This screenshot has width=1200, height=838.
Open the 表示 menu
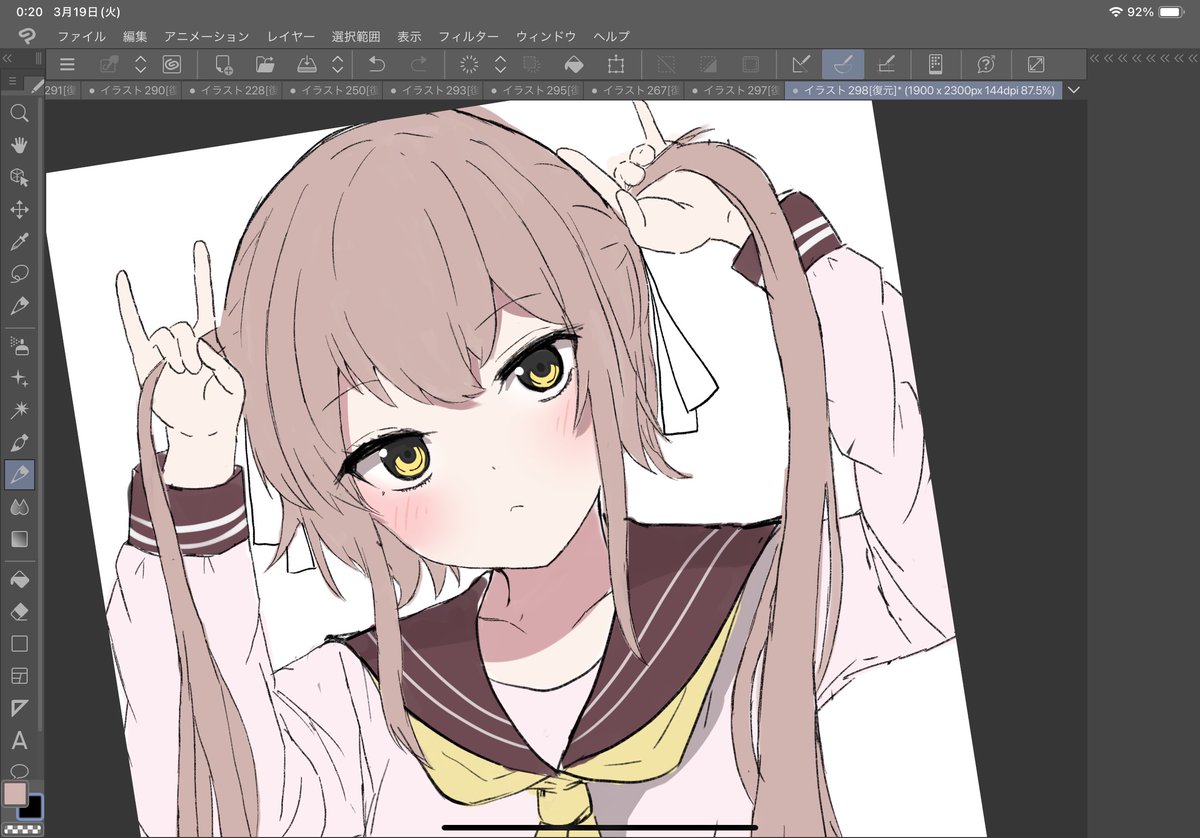pyautogui.click(x=409, y=36)
